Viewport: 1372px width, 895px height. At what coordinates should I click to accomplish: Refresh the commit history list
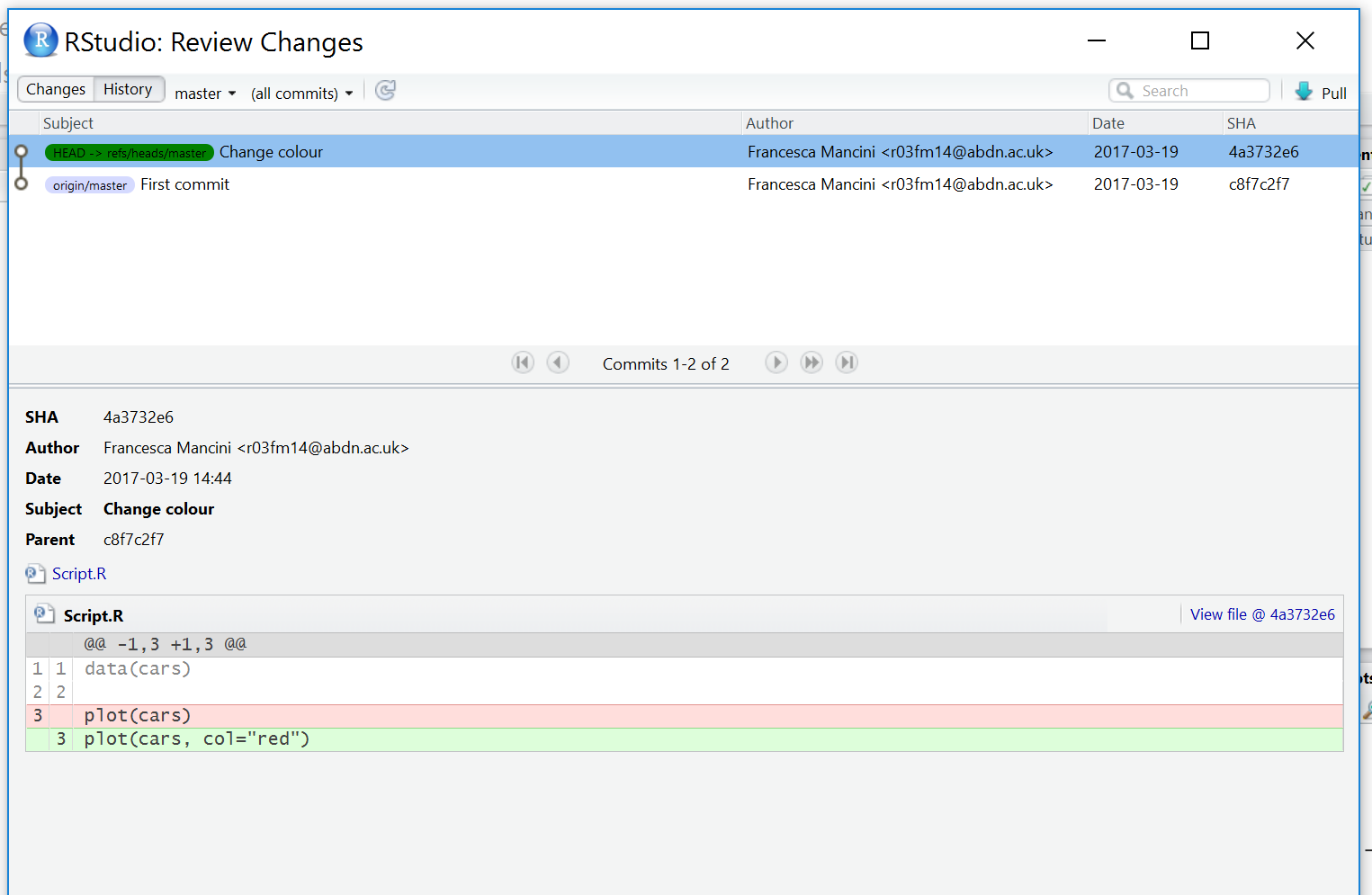(385, 90)
